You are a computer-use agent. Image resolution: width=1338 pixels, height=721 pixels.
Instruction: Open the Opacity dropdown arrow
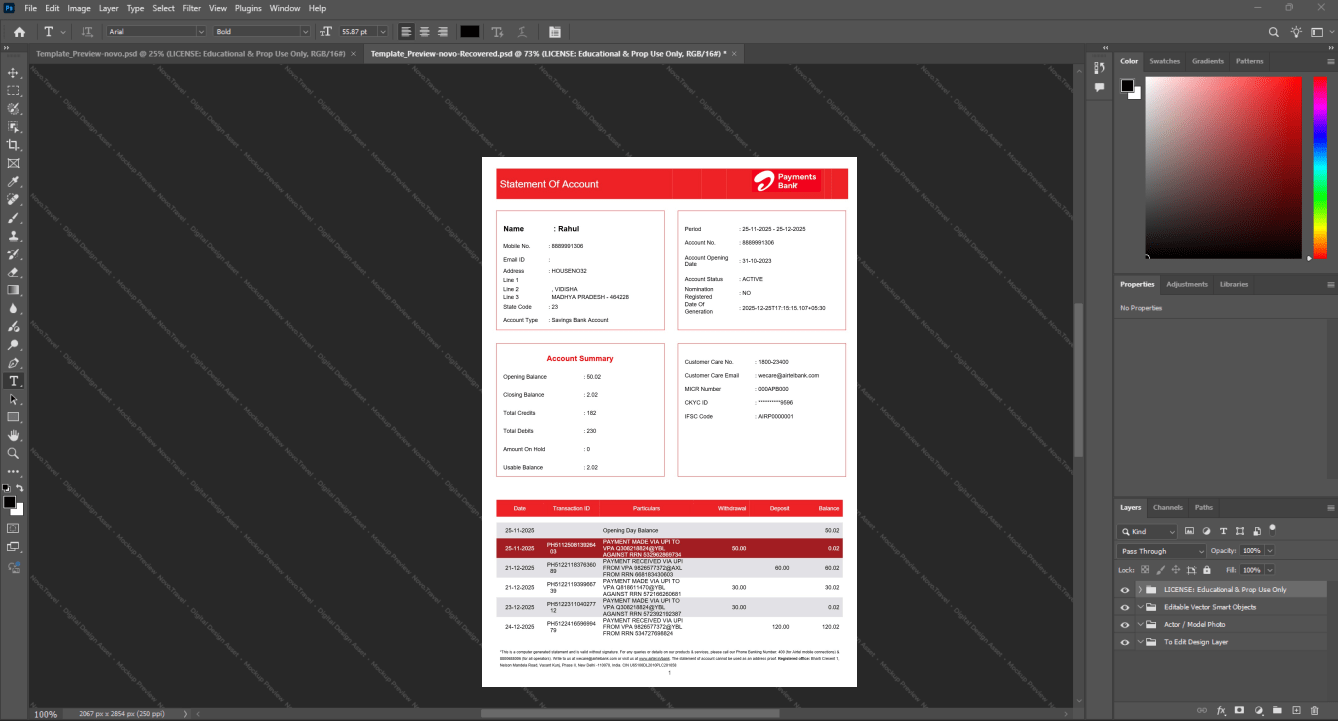(1270, 551)
